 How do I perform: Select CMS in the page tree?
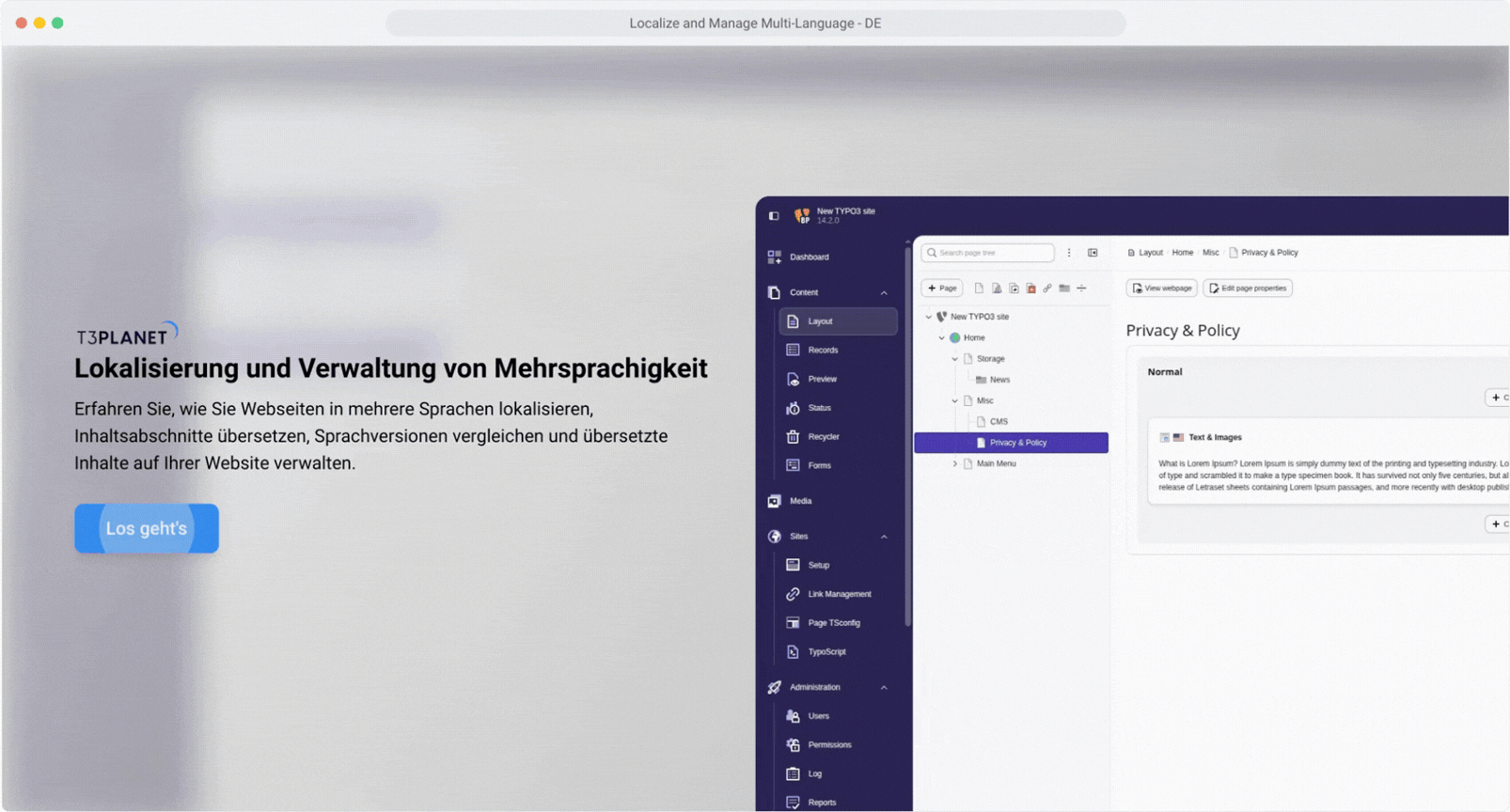tap(999, 422)
